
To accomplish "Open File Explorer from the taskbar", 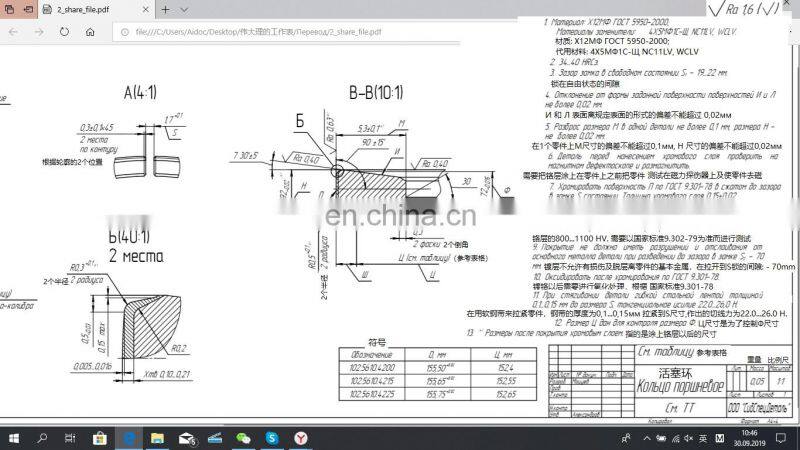I will click(x=157, y=437).
